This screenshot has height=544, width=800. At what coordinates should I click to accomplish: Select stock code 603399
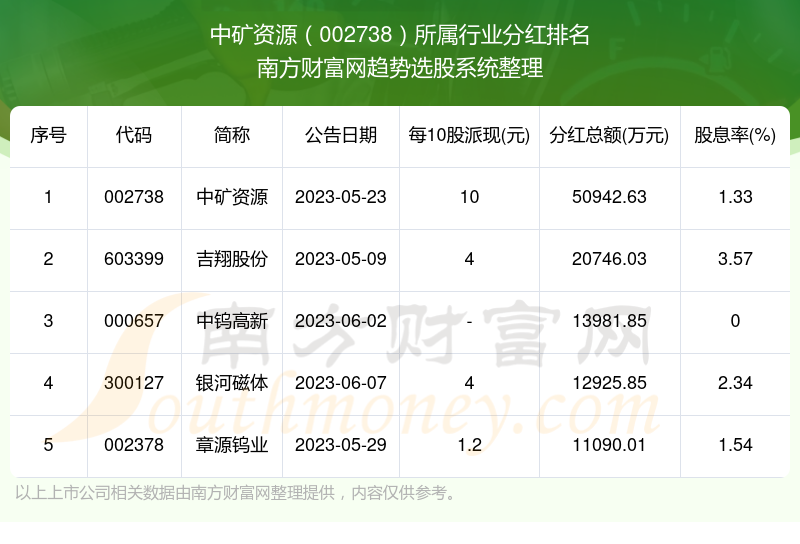134,259
